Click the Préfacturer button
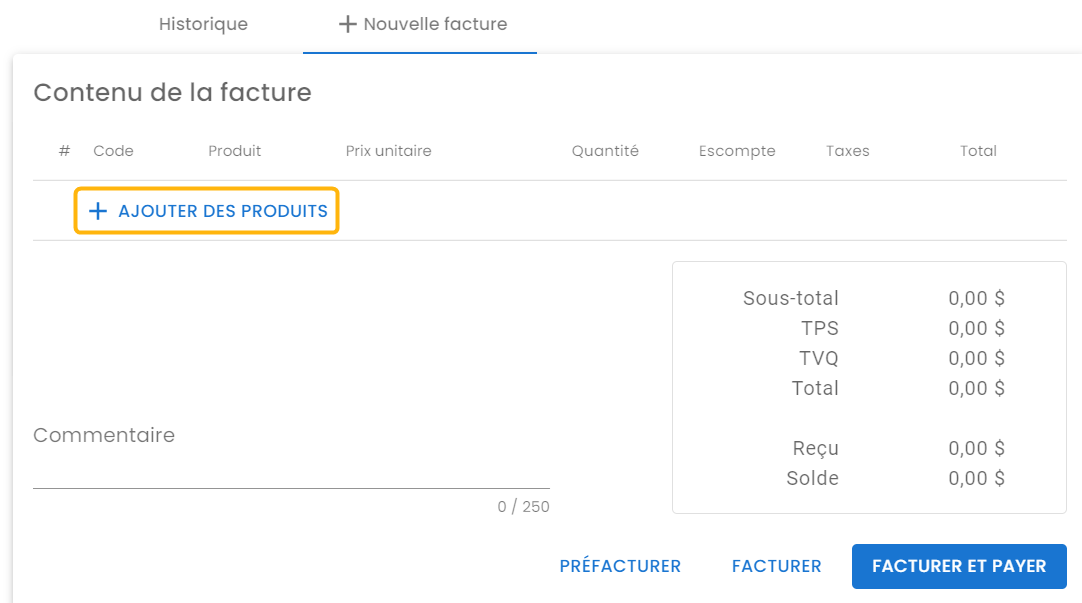The width and height of the screenshot is (1082, 603). [620, 566]
